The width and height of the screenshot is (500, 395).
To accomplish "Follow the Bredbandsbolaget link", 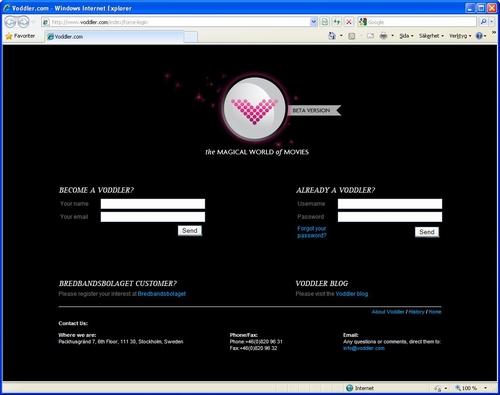I will (162, 294).
